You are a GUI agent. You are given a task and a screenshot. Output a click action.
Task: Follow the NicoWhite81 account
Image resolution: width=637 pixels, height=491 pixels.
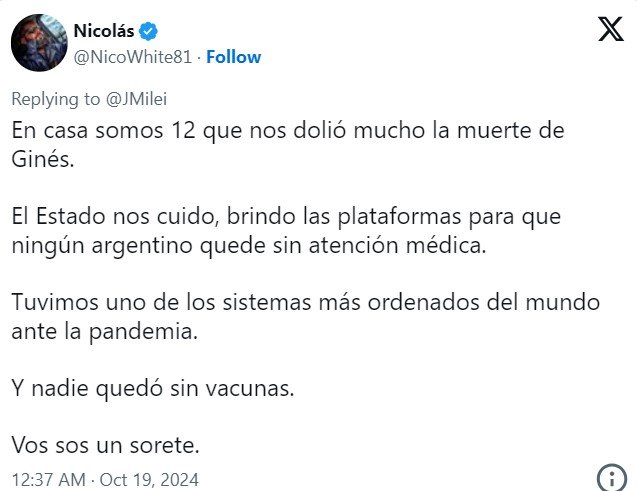click(x=233, y=57)
